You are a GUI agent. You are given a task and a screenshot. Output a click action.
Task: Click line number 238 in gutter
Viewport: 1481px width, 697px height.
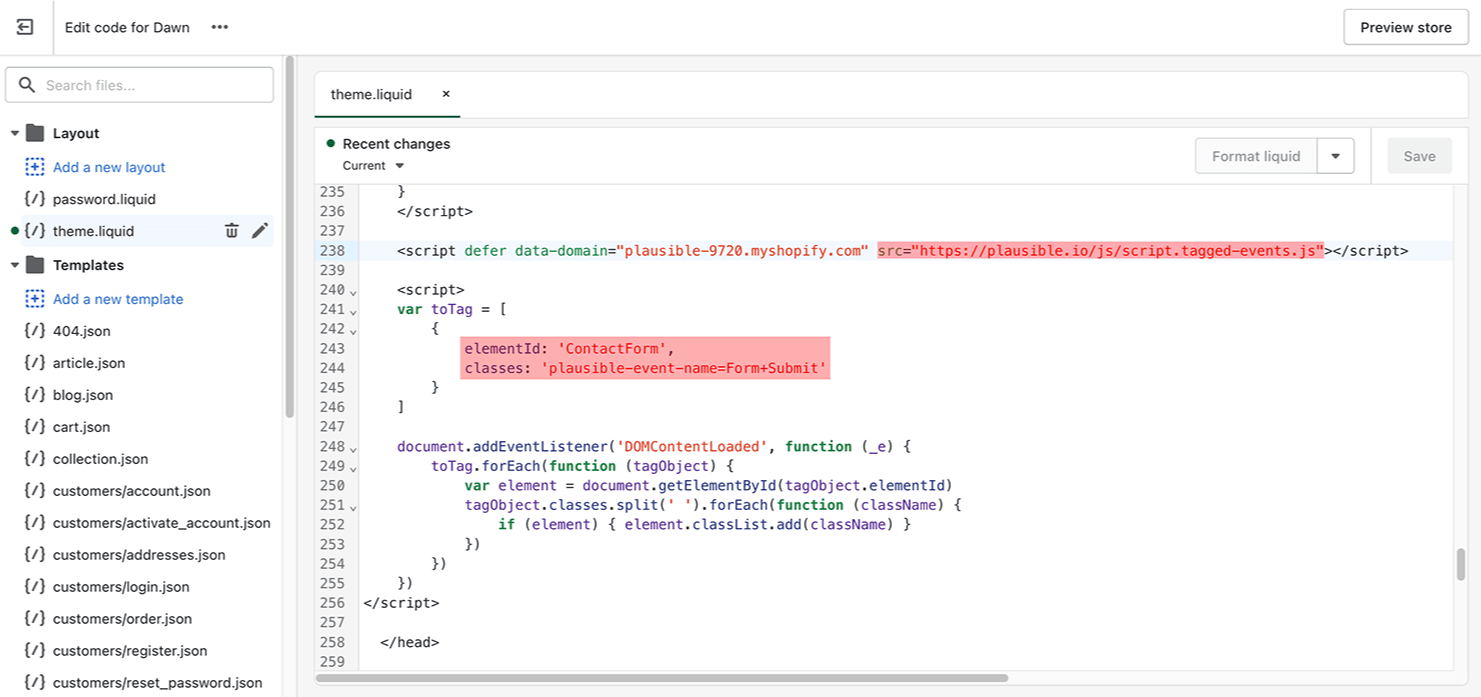click(x=332, y=251)
